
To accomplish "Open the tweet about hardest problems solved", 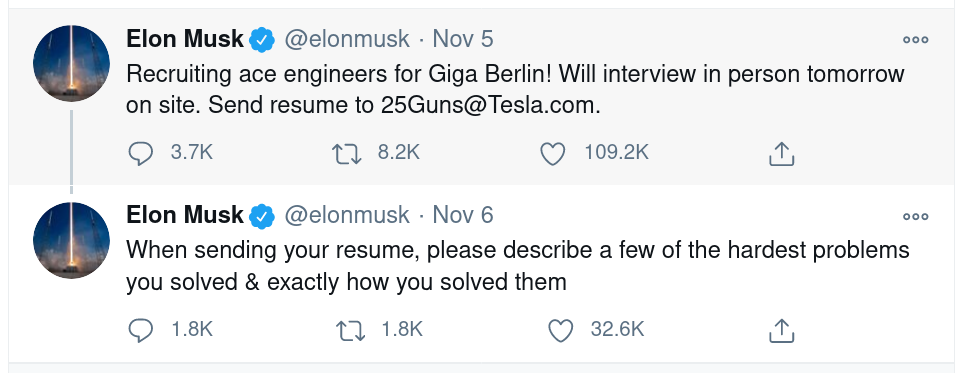I will (517, 266).
